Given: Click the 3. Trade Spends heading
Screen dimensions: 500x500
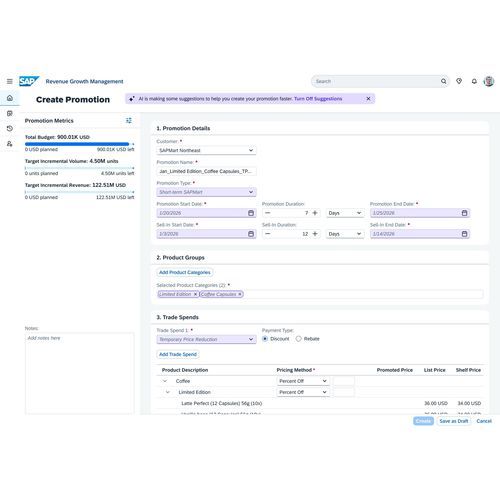Looking at the screenshot, I should 178,317.
